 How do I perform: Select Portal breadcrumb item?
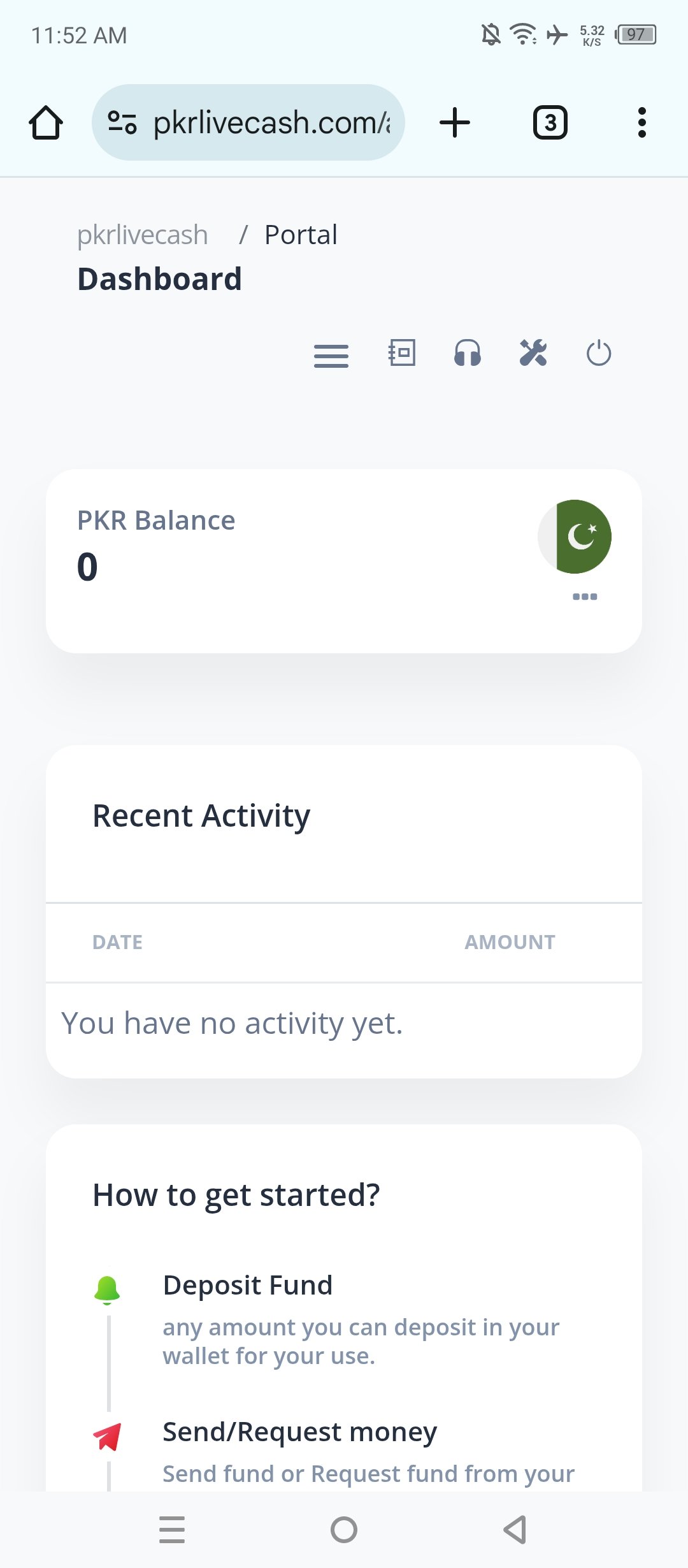coord(301,235)
